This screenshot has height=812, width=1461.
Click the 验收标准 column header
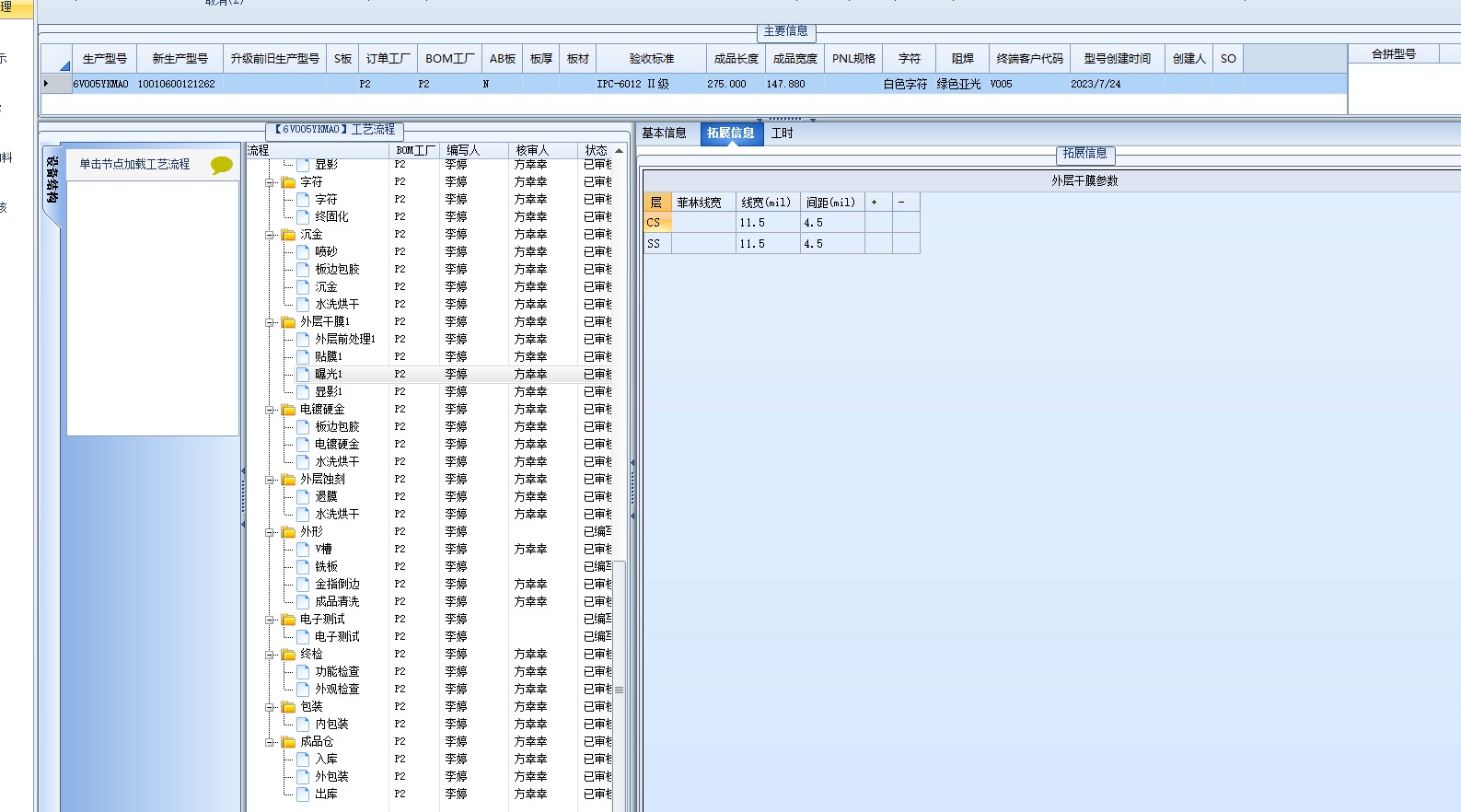tap(652, 58)
